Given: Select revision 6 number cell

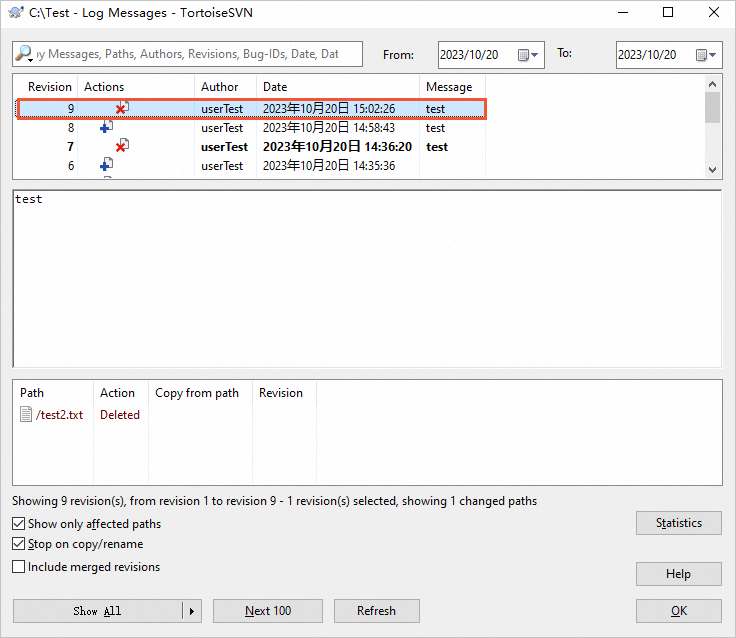Looking at the screenshot, I should (70, 166).
